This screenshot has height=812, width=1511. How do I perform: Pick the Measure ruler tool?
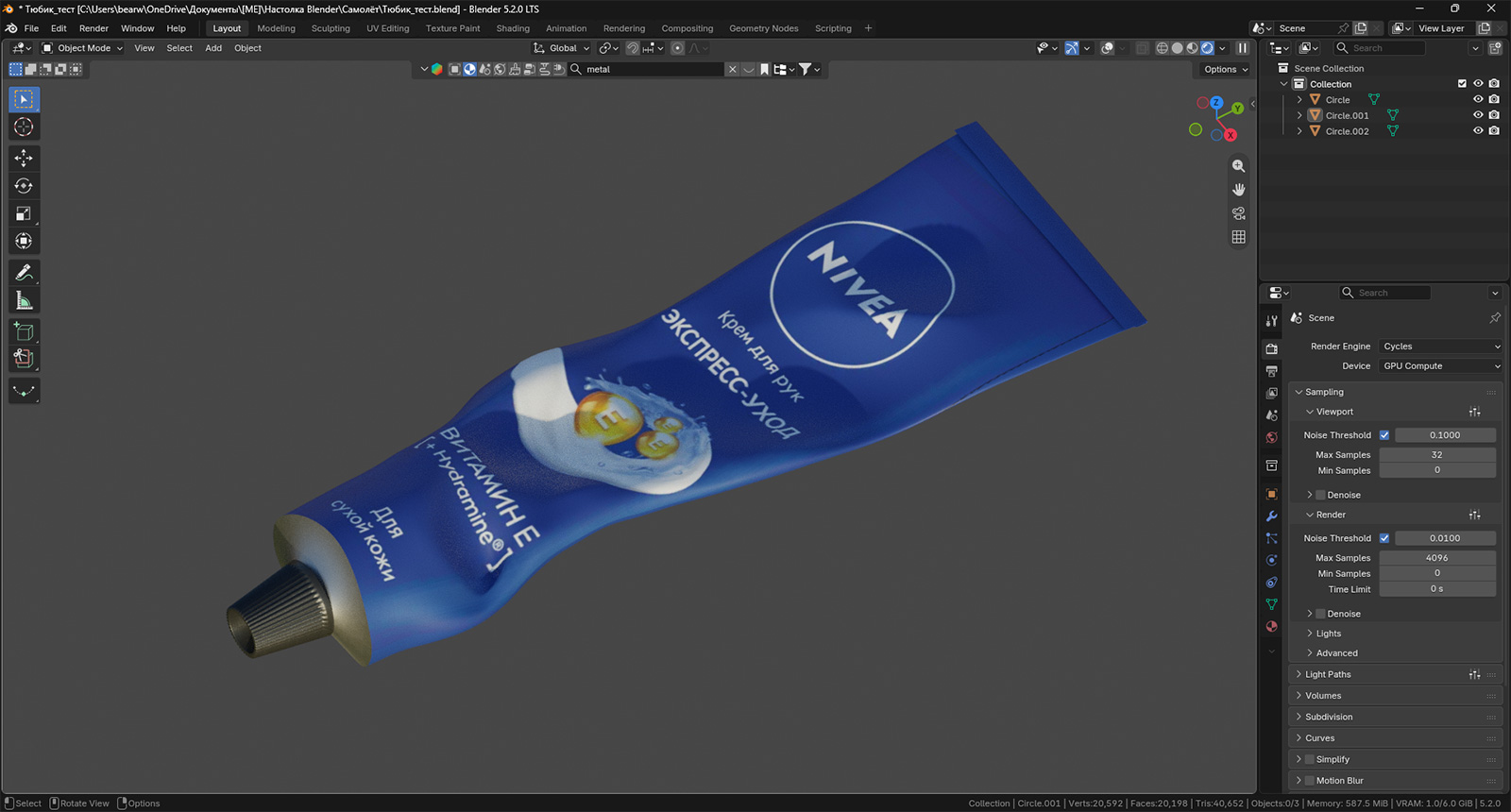tap(24, 300)
